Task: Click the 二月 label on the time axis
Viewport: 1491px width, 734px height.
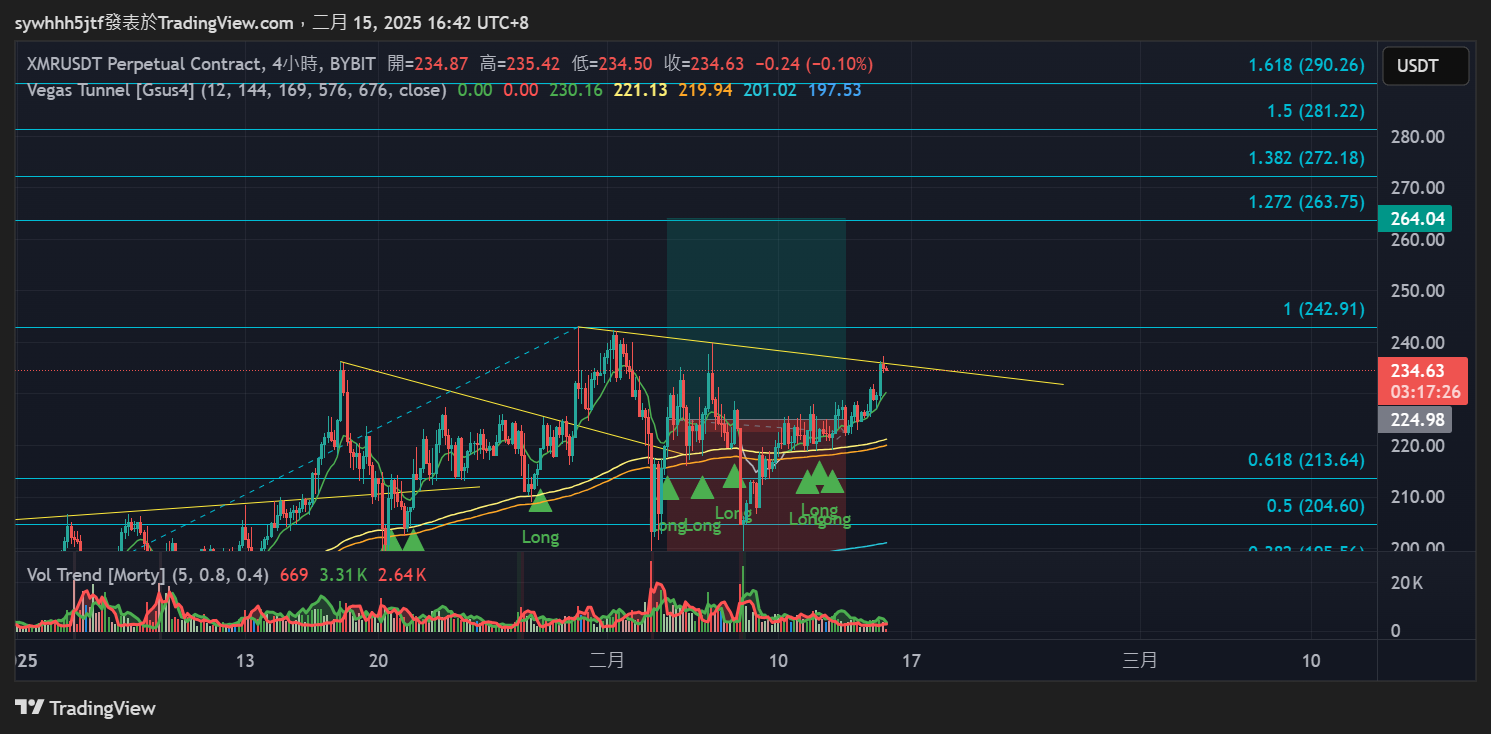Action: (608, 661)
